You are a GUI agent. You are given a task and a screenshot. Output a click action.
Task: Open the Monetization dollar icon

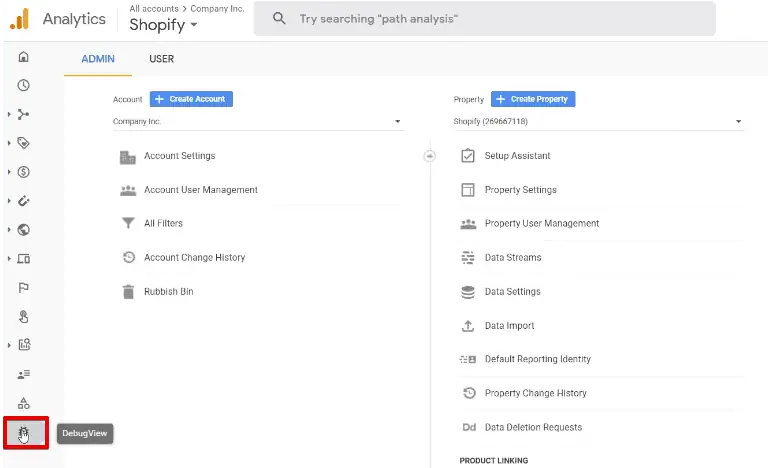point(24,172)
